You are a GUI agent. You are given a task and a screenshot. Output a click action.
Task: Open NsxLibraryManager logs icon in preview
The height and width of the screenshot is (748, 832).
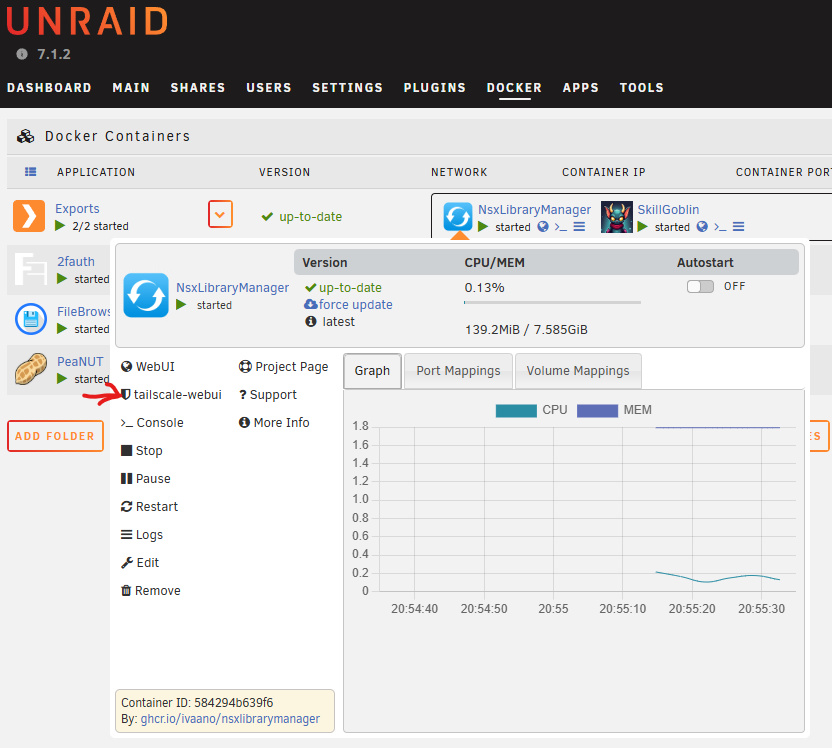click(x=579, y=227)
